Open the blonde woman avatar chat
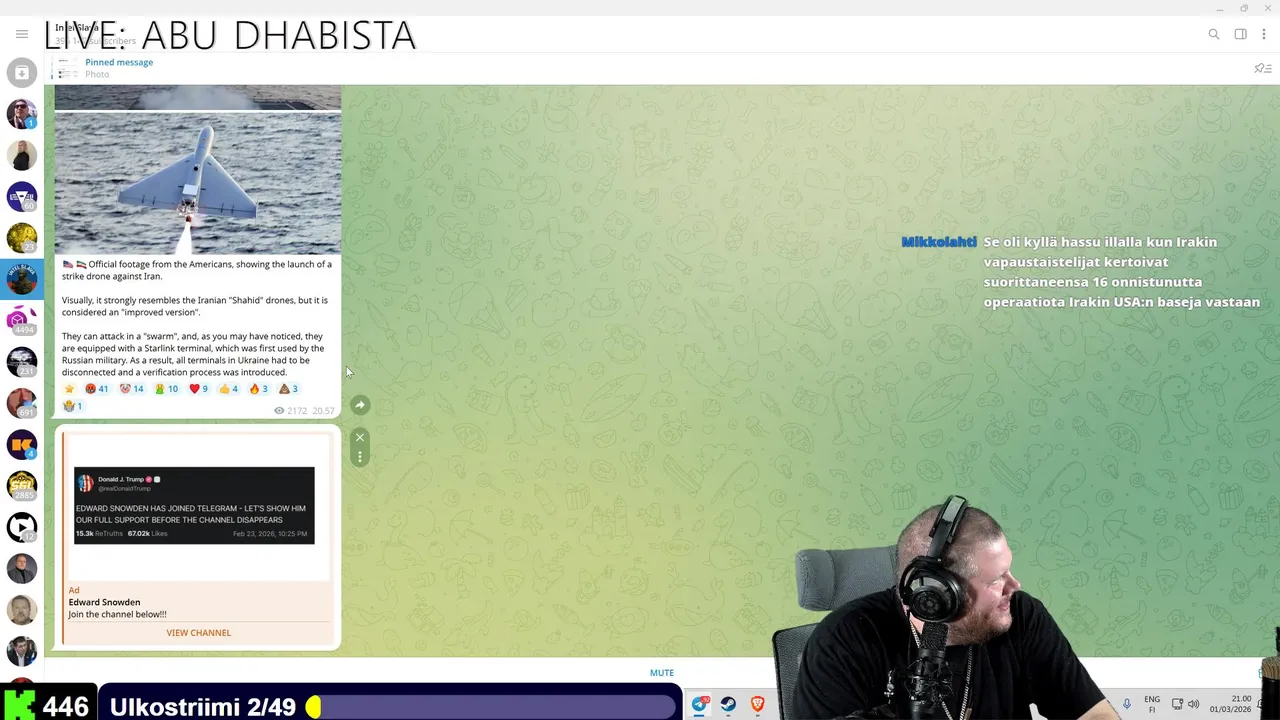Screen dimensions: 1280x720 pyautogui.click(x=22, y=155)
